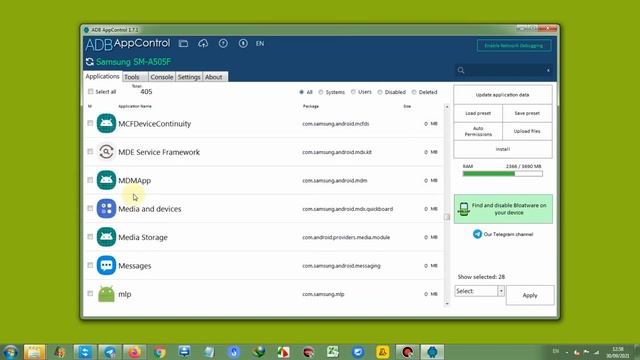Click the Messages chat bubble icon
Screen dimensions: 640x360
tap(106, 265)
